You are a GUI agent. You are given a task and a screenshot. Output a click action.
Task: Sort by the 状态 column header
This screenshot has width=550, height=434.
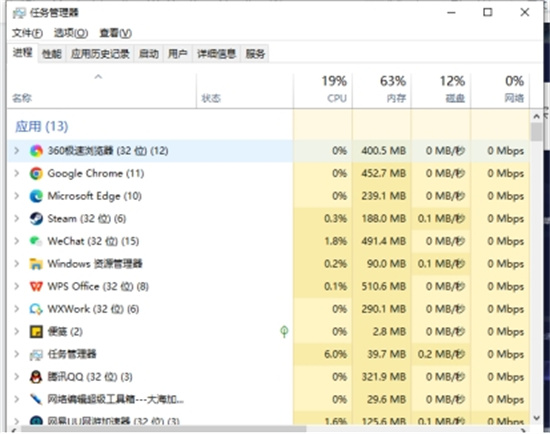click(x=245, y=90)
